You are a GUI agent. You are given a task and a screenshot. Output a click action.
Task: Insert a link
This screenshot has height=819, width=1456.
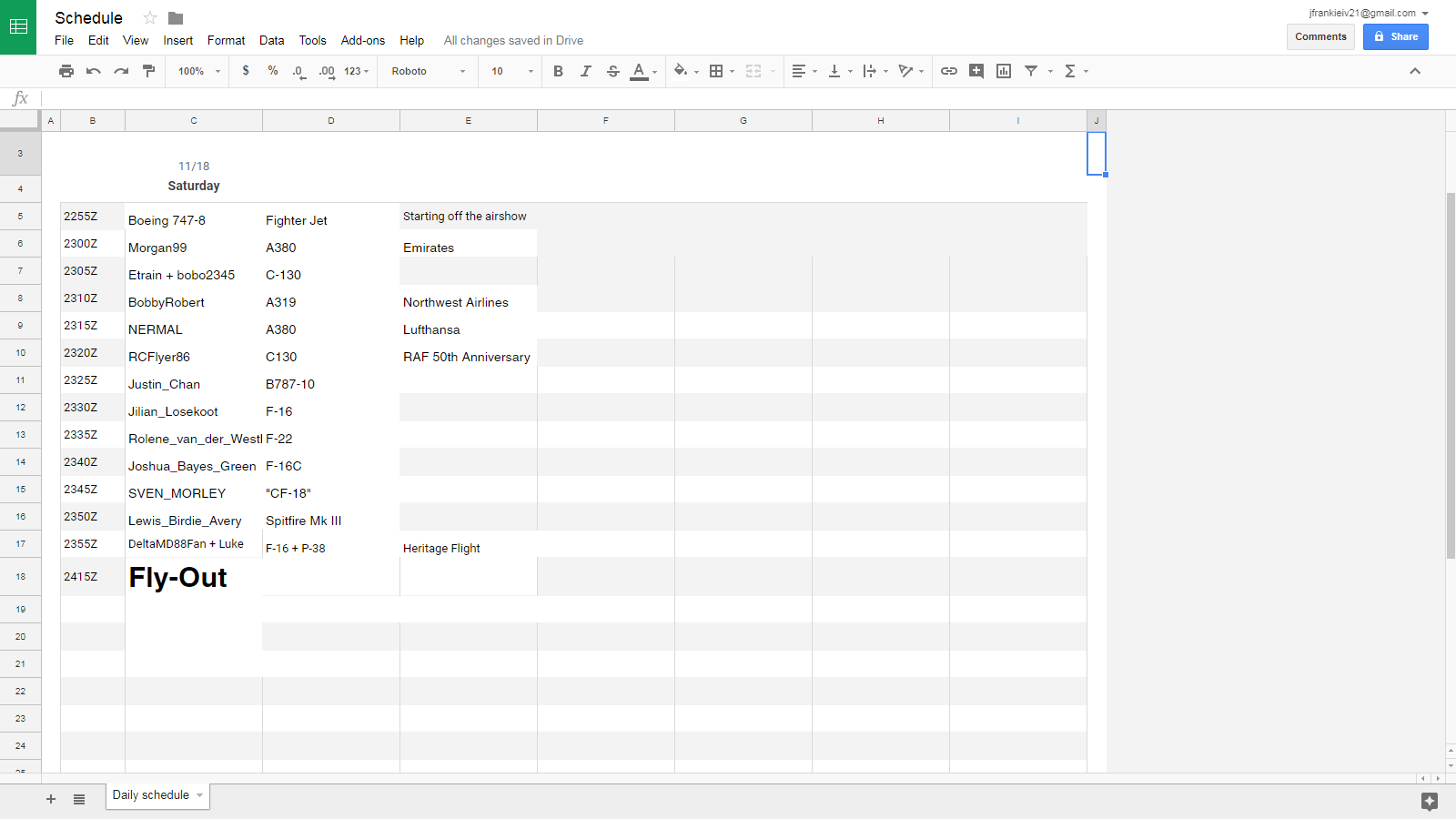[949, 71]
